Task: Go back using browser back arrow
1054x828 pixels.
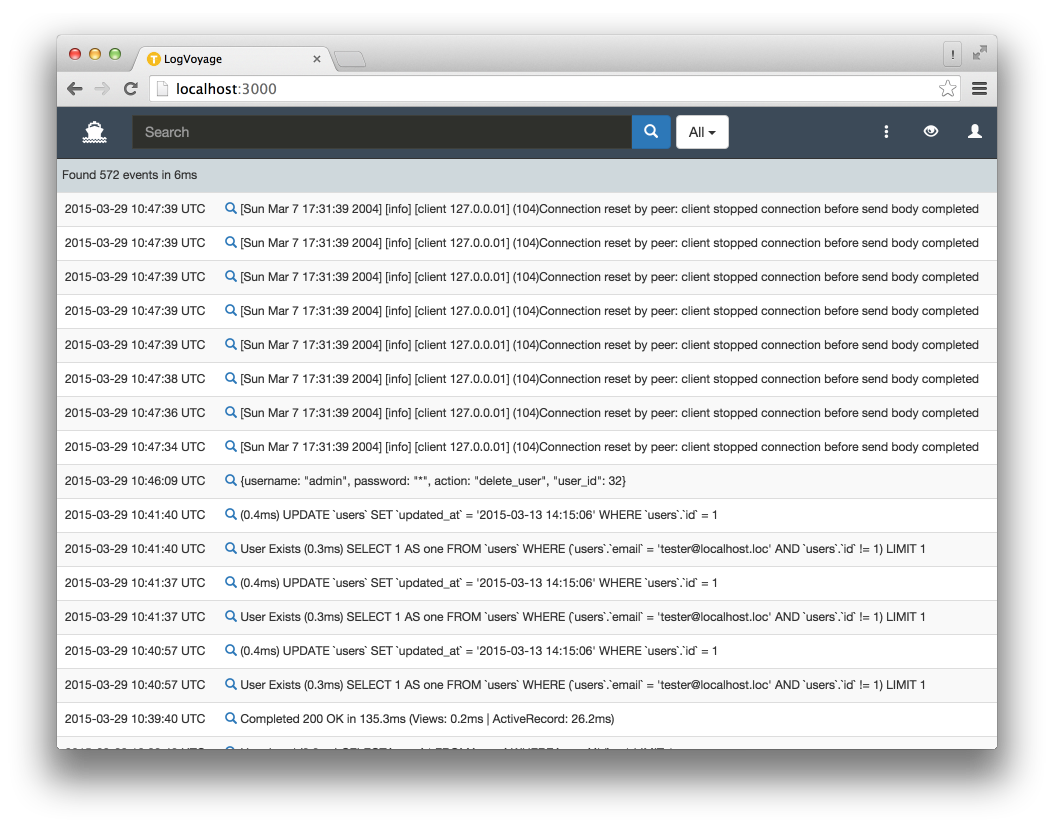Action: [x=75, y=89]
